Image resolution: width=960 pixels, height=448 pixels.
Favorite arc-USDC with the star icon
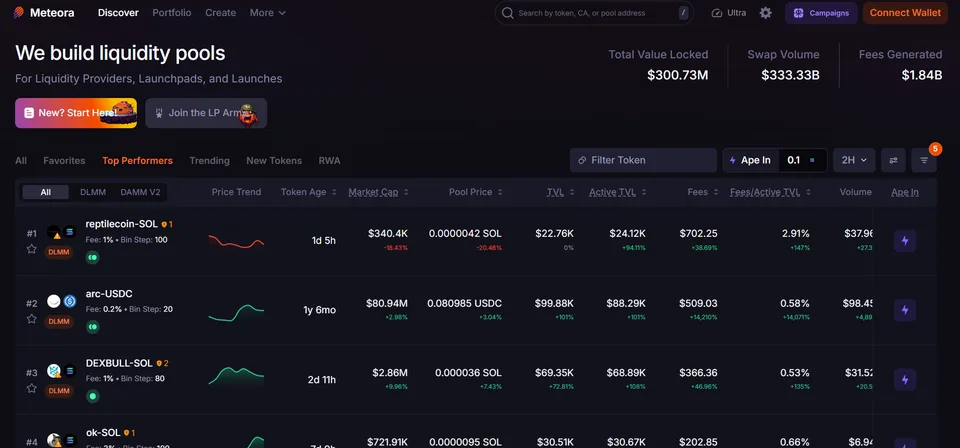click(32, 319)
